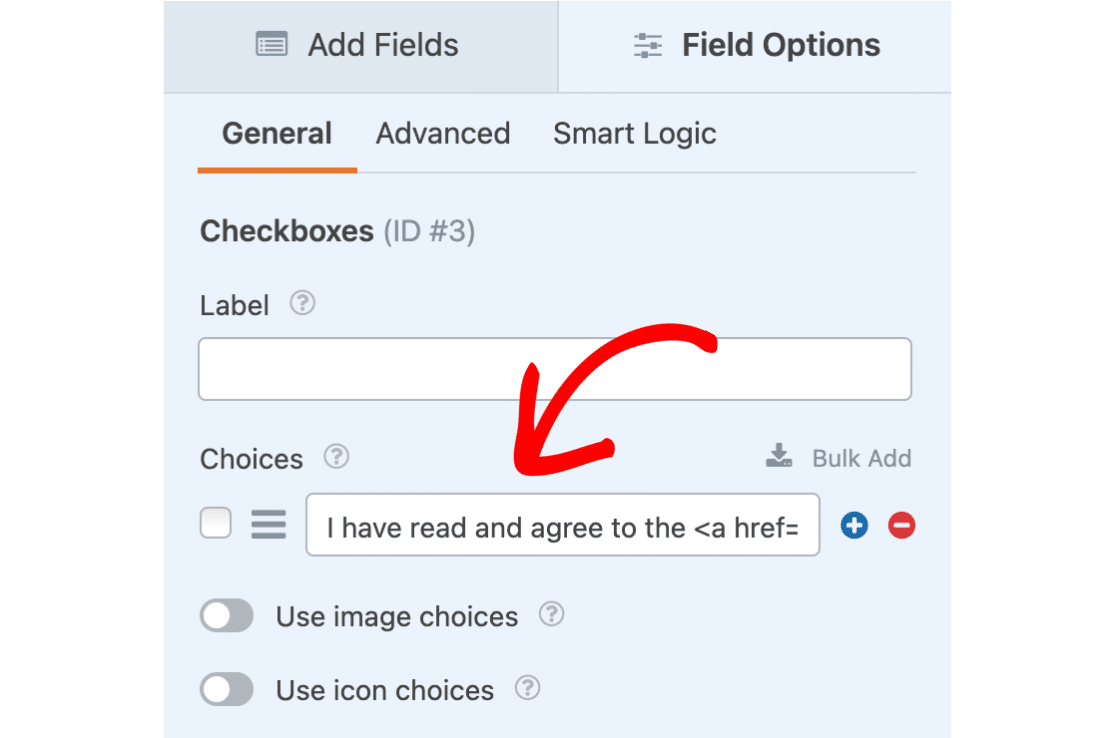Select the General sub-tab

click(277, 134)
